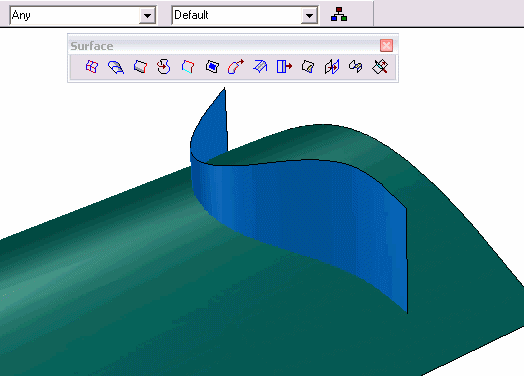Screen dimensions: 524x376
Task: Click the red and cyan boundary outline surface icon
Action: coord(188,67)
